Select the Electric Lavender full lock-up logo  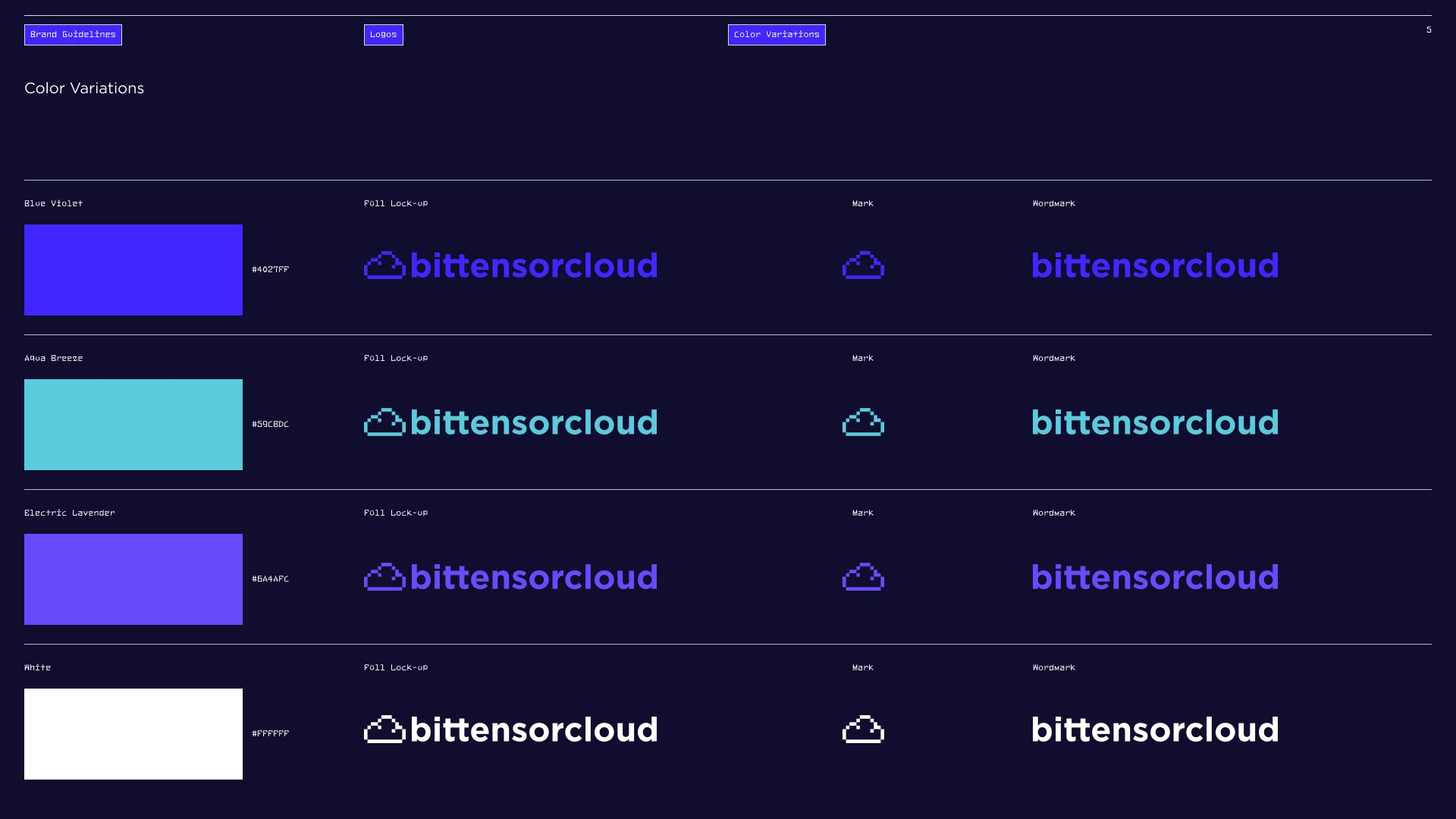(510, 577)
